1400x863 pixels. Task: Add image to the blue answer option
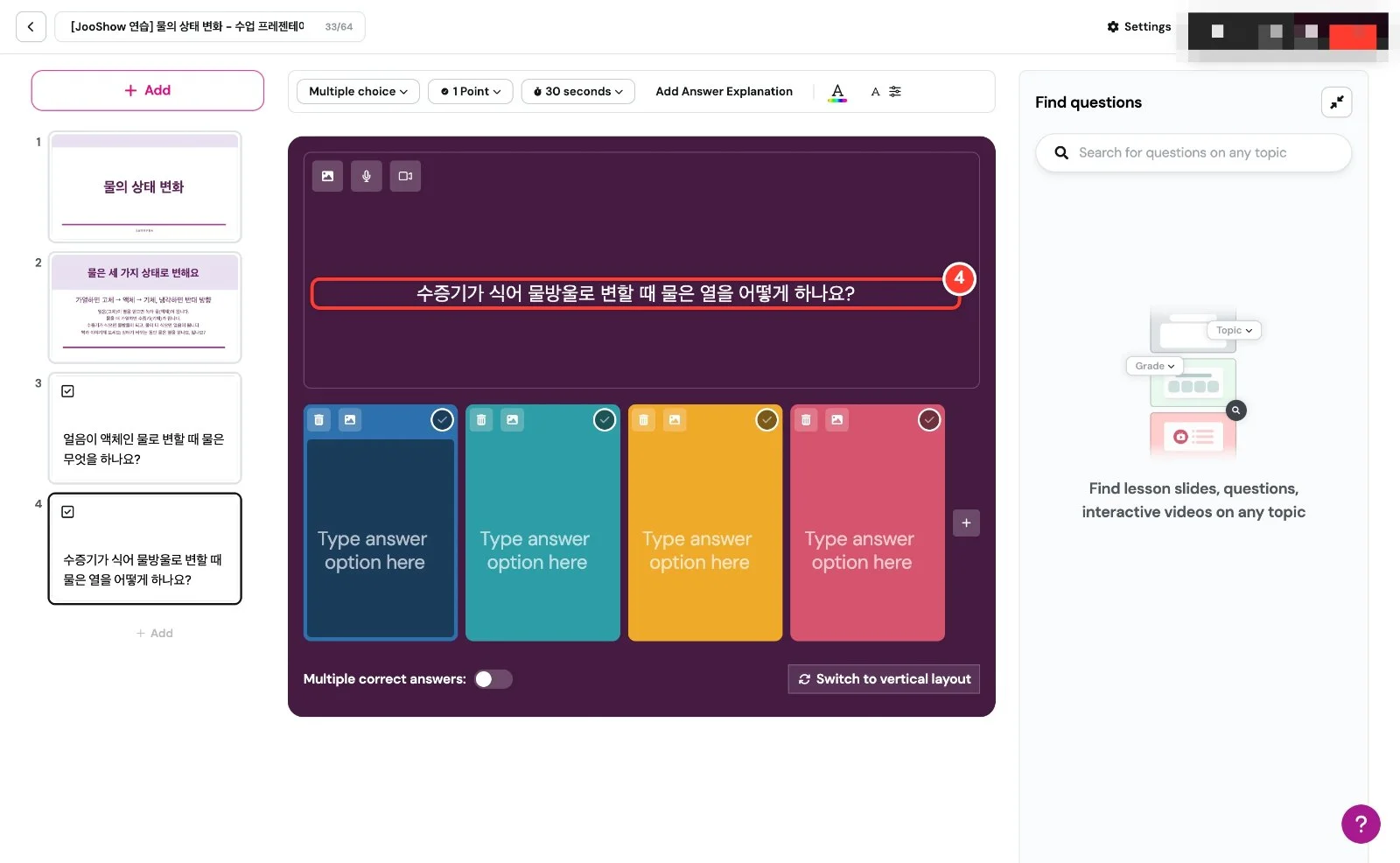(350, 420)
